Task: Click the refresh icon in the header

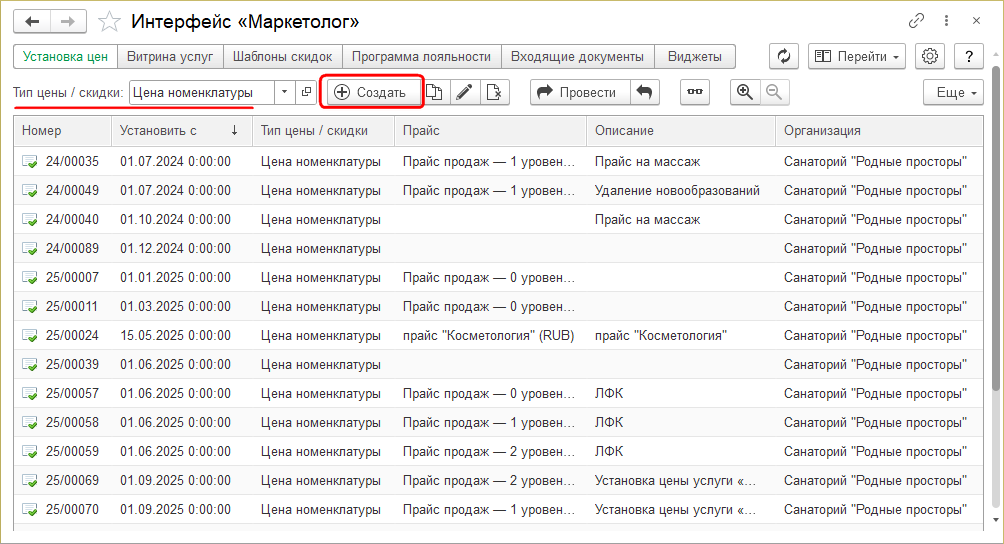Action: coord(784,57)
